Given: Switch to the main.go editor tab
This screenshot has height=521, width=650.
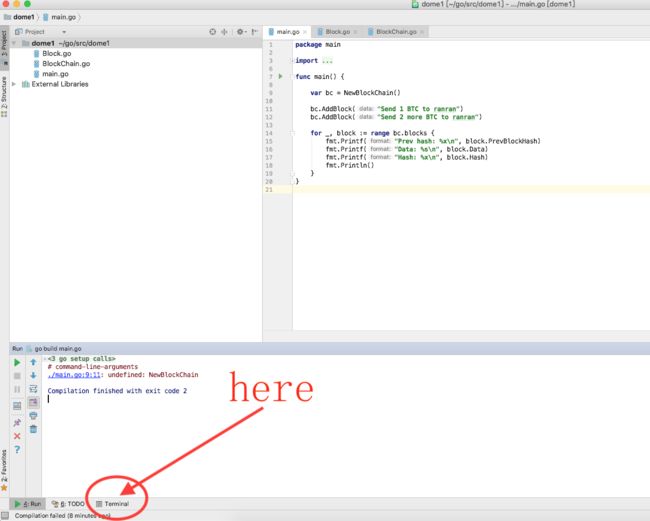Looking at the screenshot, I should [285, 32].
